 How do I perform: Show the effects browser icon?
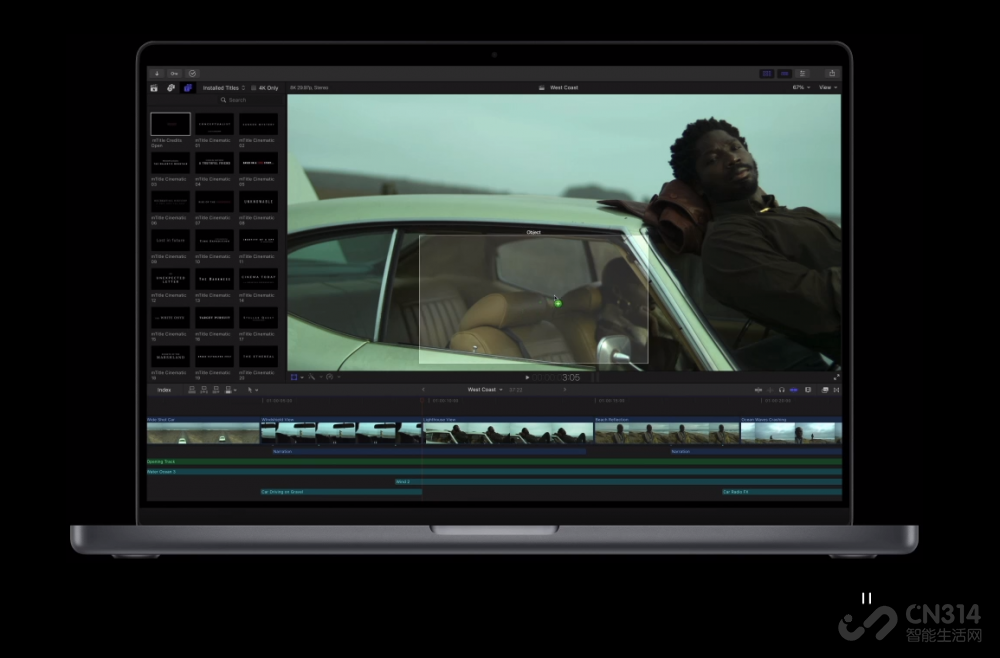pos(825,390)
